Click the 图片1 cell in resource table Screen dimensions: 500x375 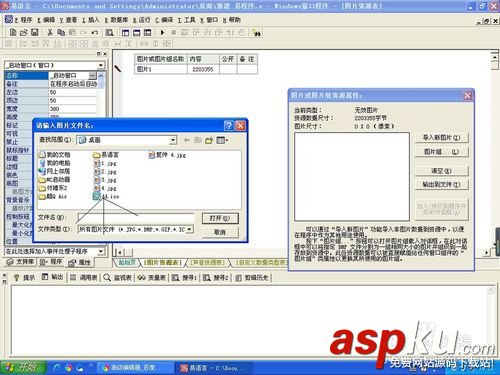coord(161,69)
